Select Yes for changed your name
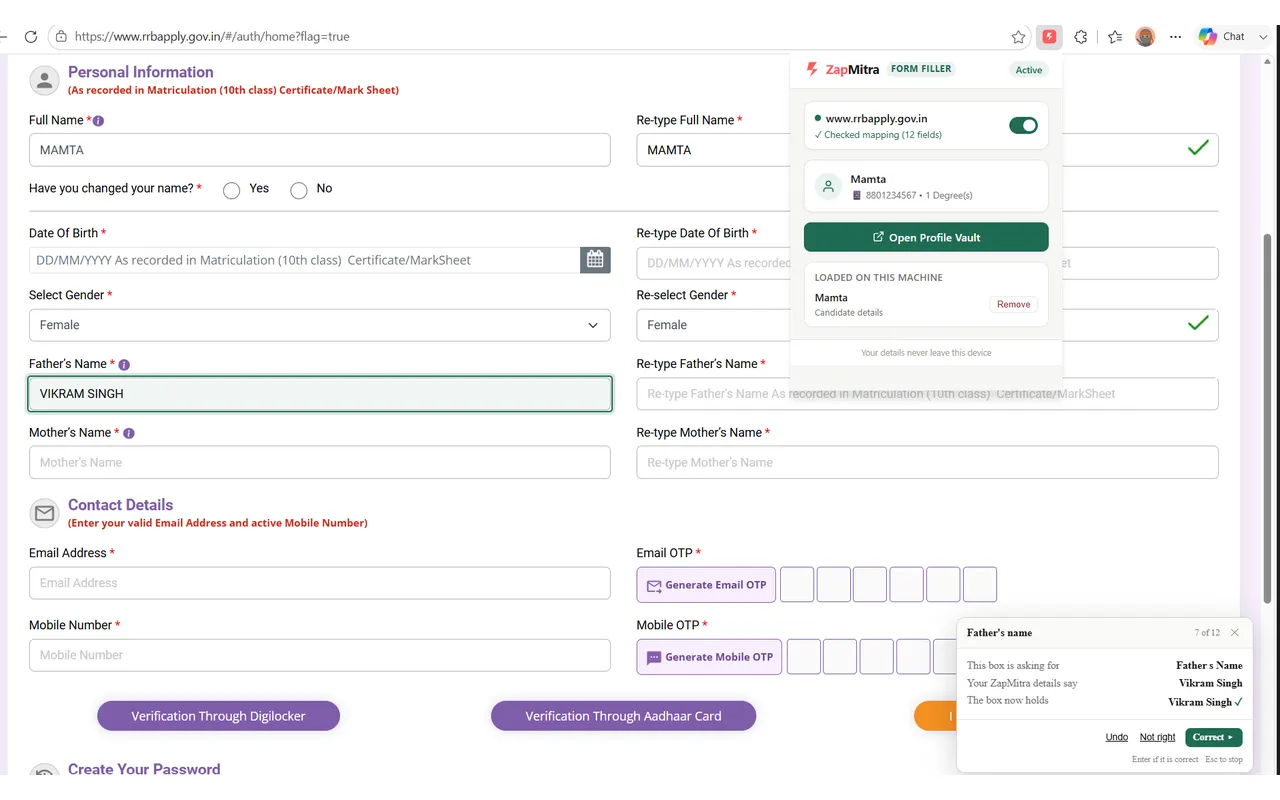 (x=232, y=190)
